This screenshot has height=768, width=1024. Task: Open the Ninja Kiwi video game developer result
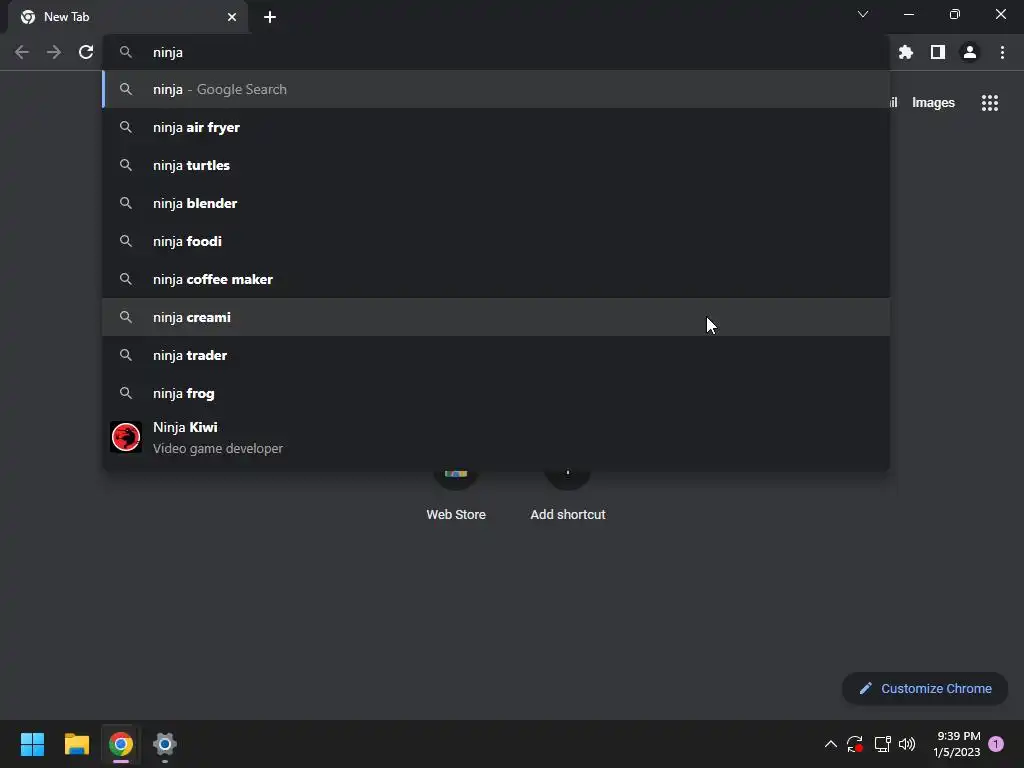point(496,438)
